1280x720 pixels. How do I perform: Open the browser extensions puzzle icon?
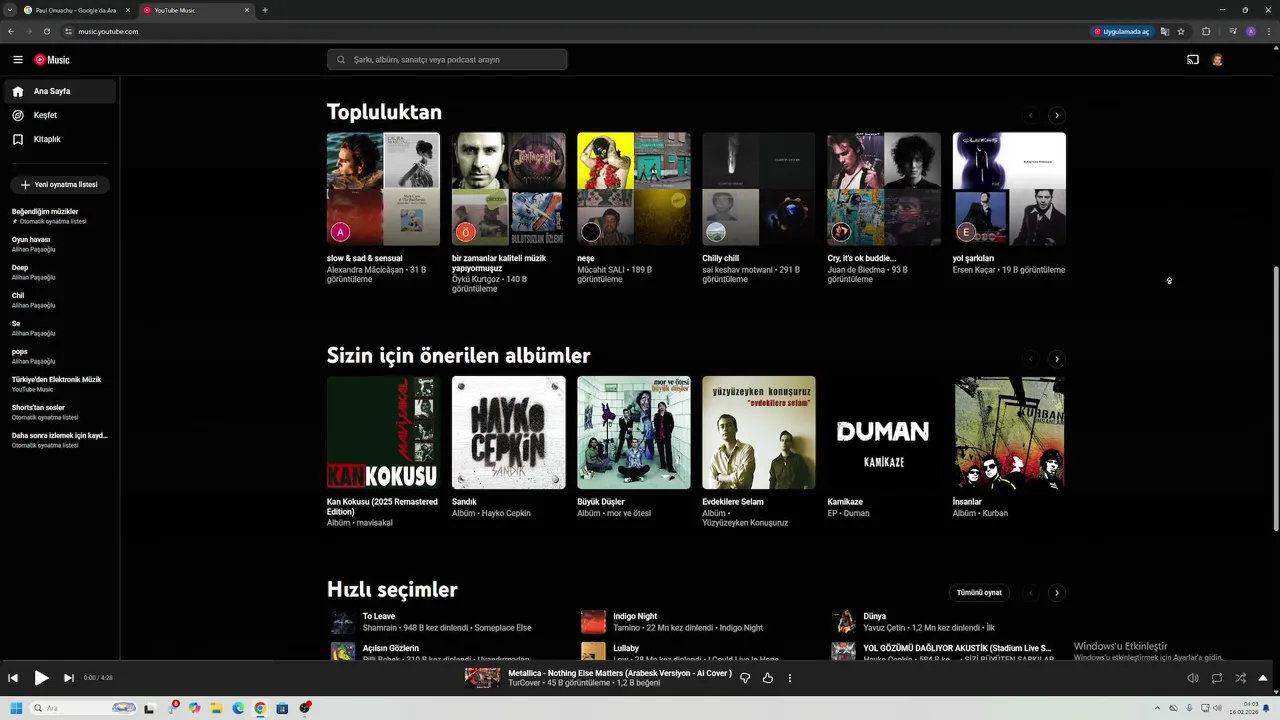[x=1206, y=31]
